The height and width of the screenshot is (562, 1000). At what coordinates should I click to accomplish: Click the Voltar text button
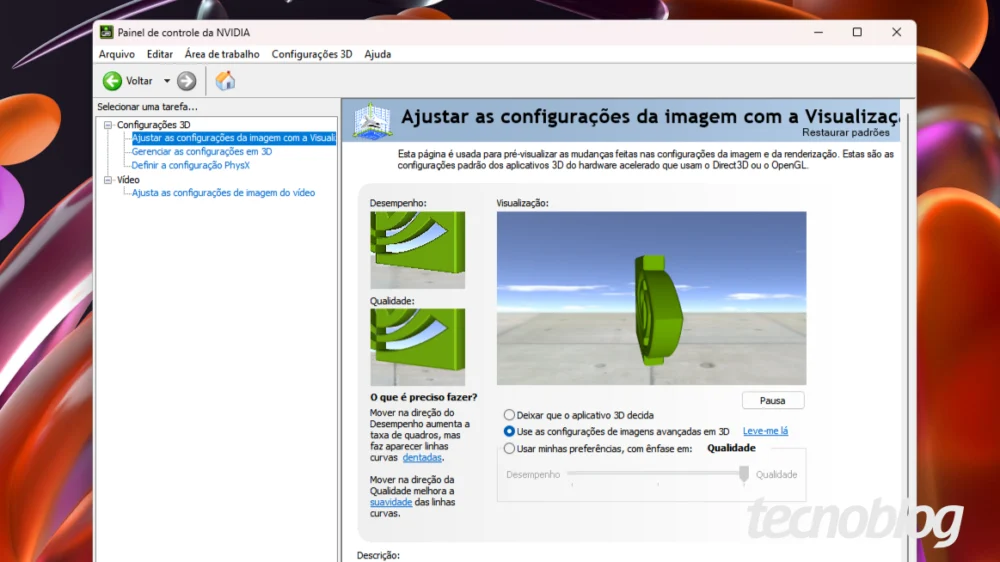pyautogui.click(x=139, y=81)
